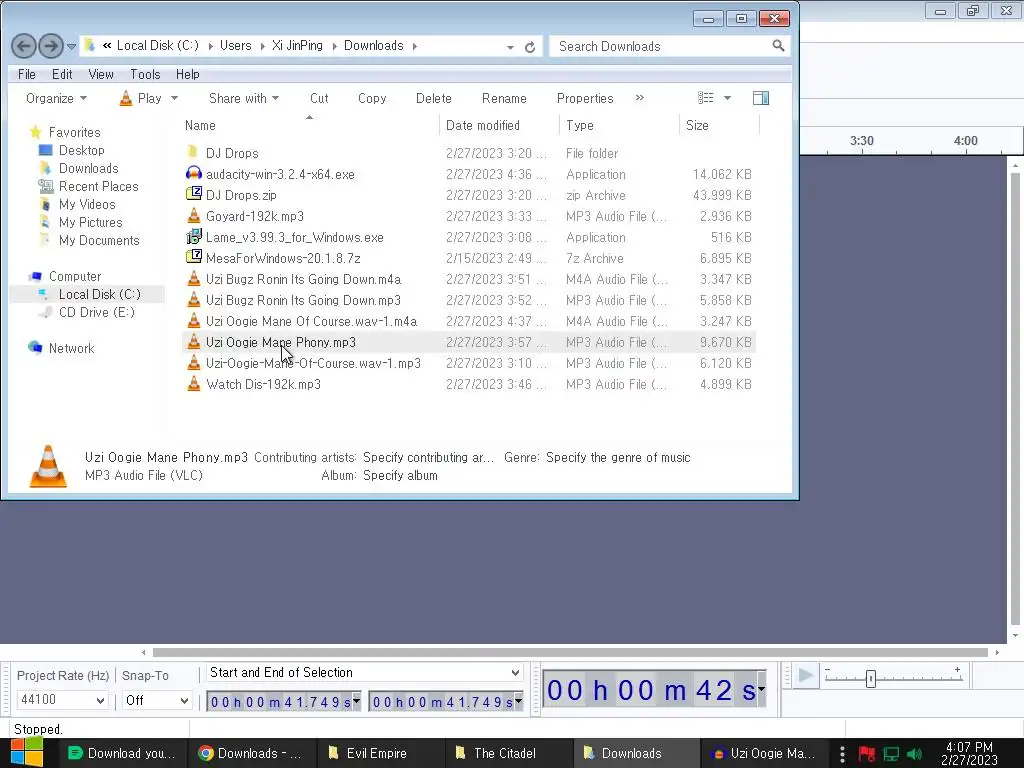The height and width of the screenshot is (768, 1024).
Task: Open the Organize dropdown
Action: click(x=56, y=98)
